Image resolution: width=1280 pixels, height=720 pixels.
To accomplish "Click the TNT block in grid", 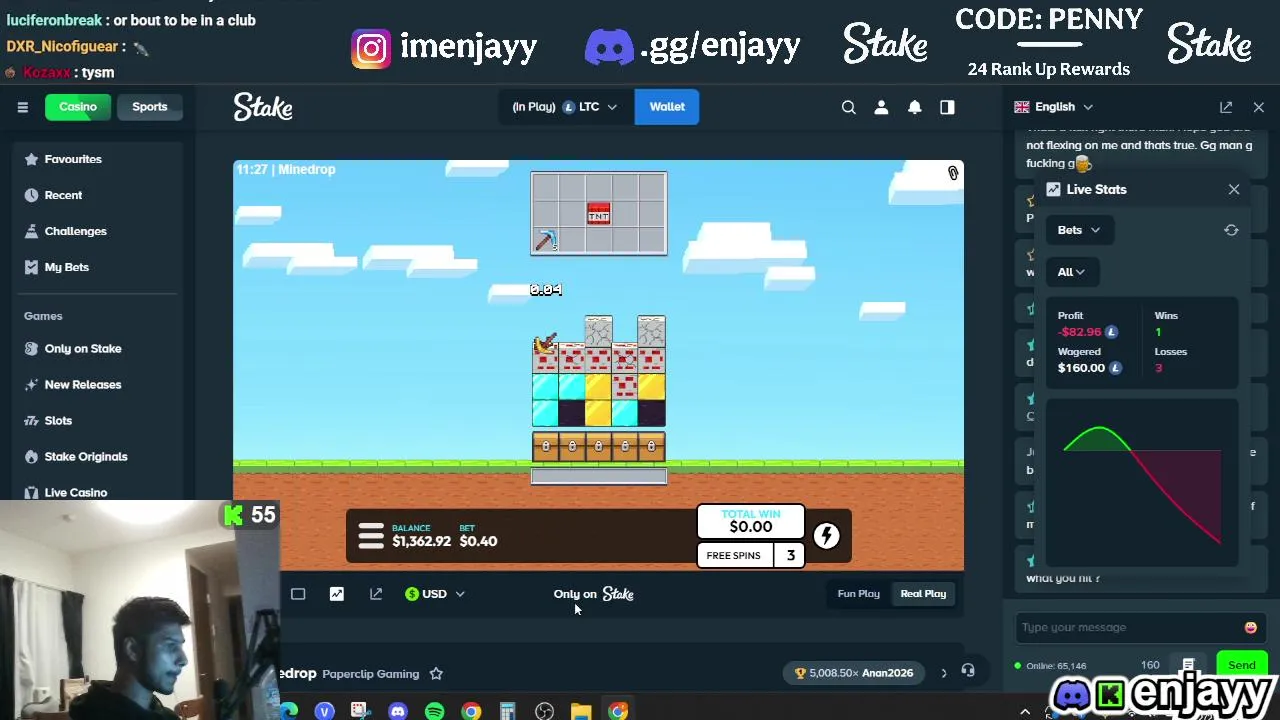I will (x=598, y=214).
